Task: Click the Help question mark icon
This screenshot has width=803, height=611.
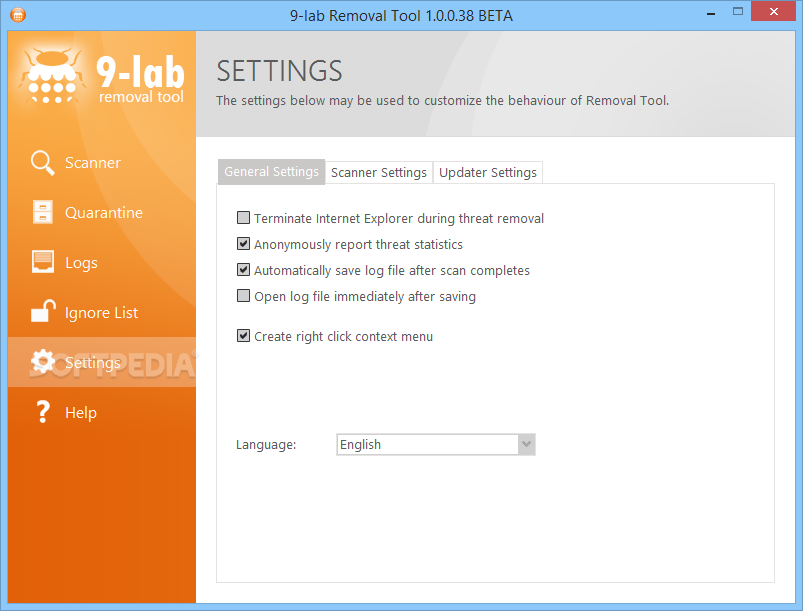Action: coord(43,412)
